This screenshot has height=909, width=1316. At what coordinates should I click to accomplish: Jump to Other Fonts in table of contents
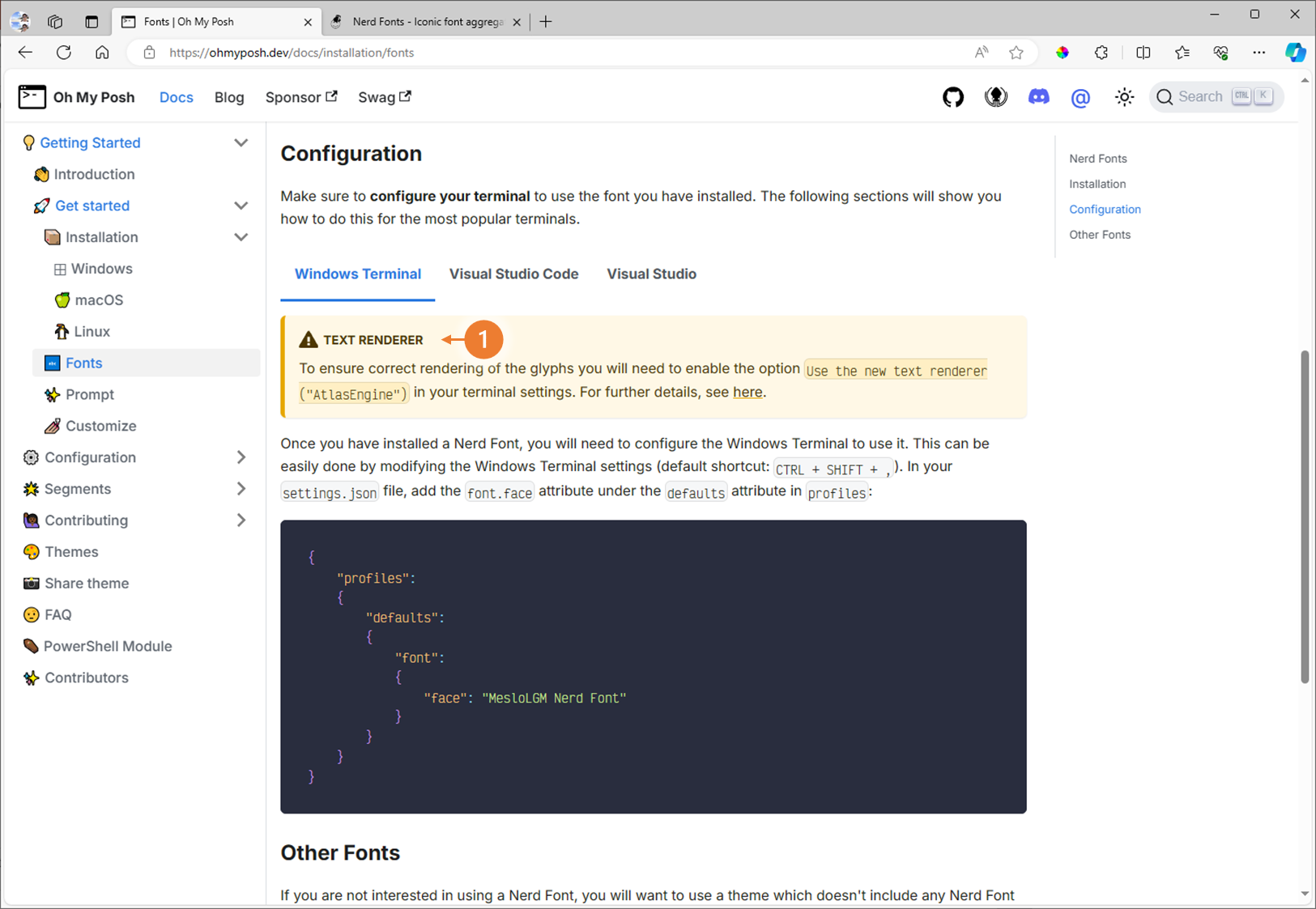1100,235
